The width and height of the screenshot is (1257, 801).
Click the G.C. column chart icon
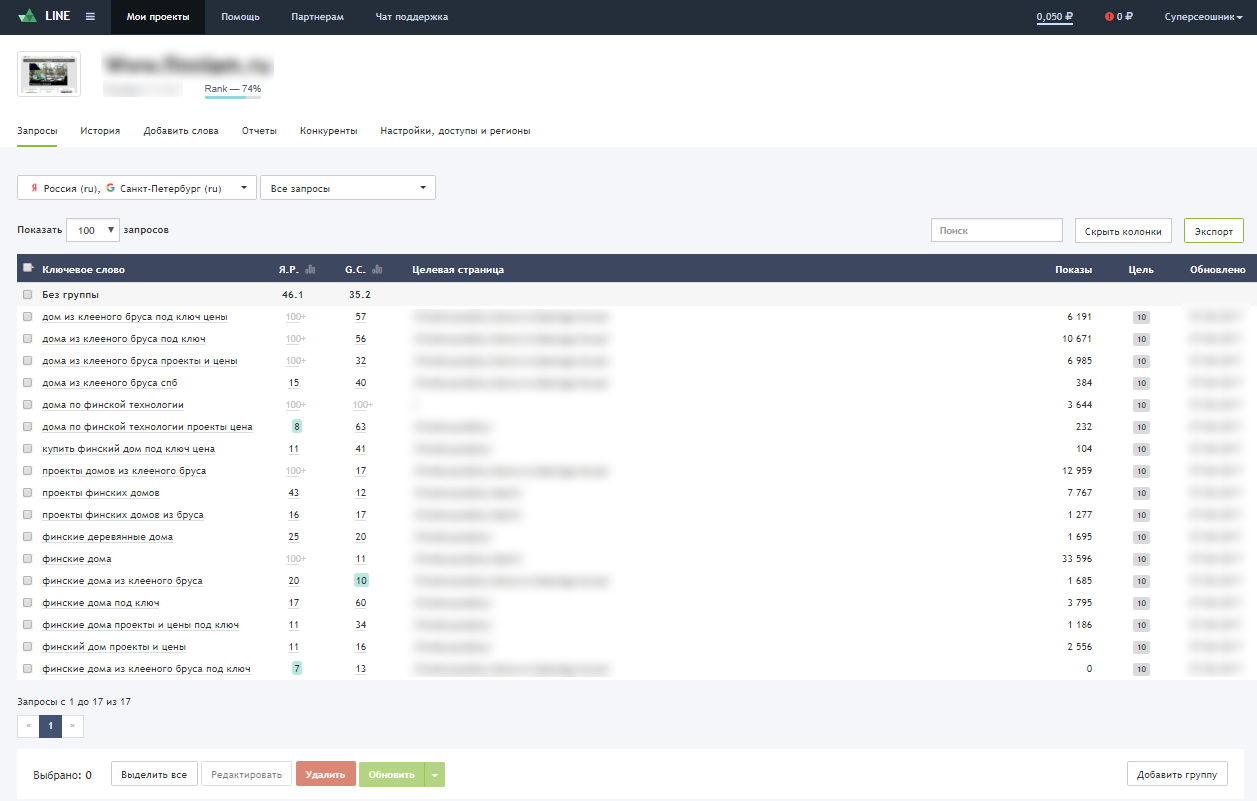[377, 269]
